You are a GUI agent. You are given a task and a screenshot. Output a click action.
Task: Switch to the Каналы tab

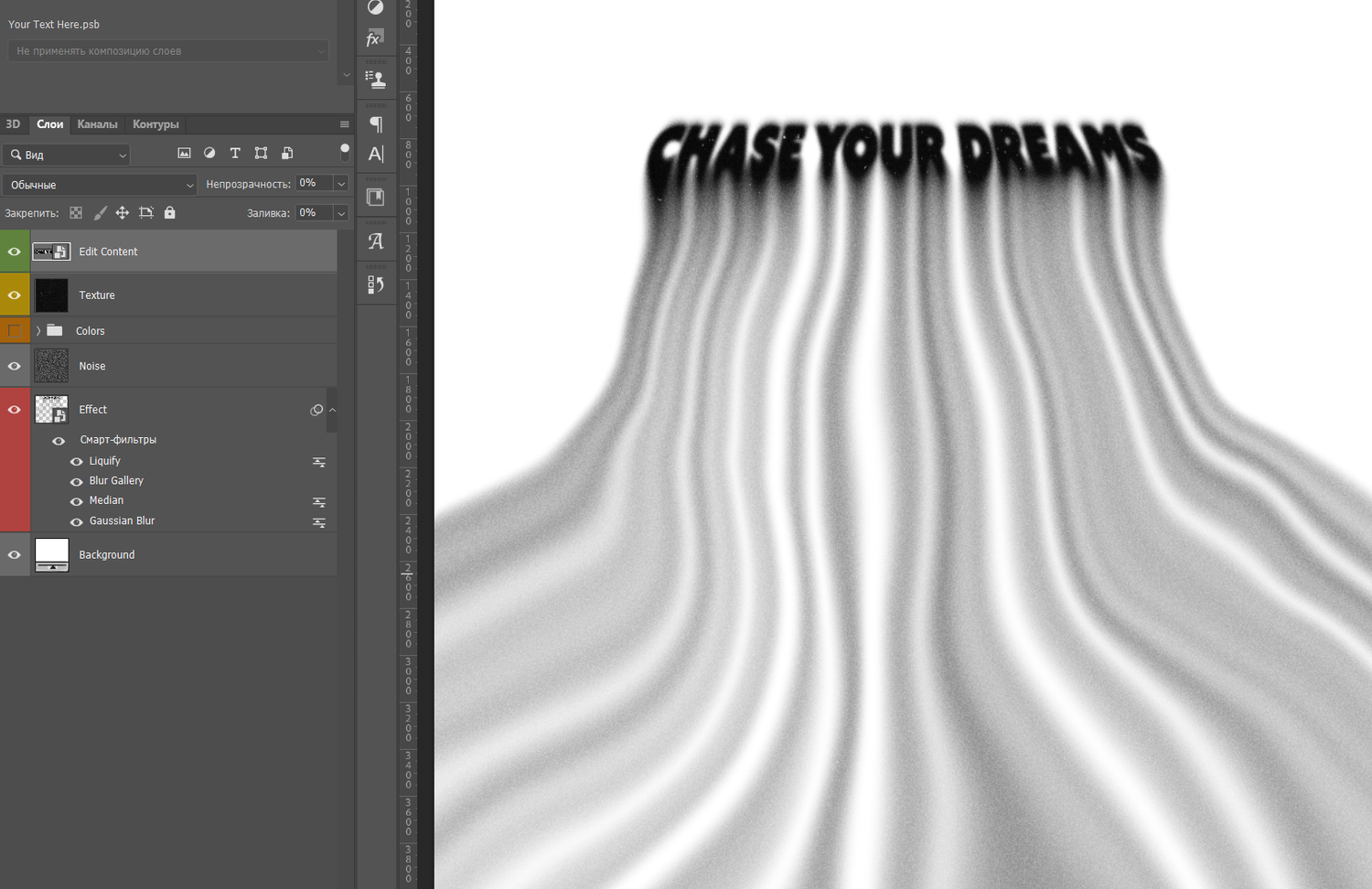(x=98, y=124)
